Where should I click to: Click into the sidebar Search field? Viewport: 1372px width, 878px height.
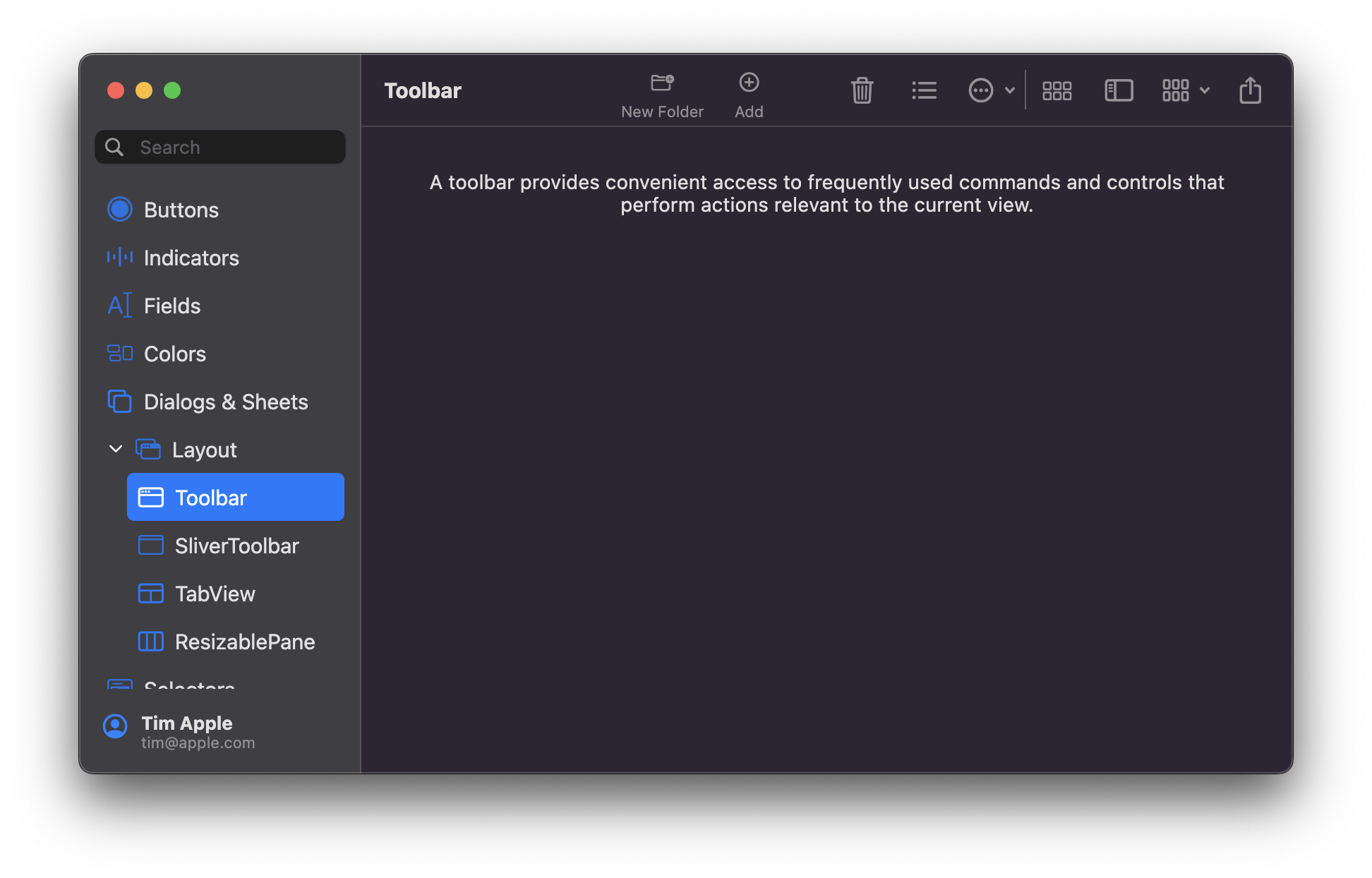tap(233, 147)
